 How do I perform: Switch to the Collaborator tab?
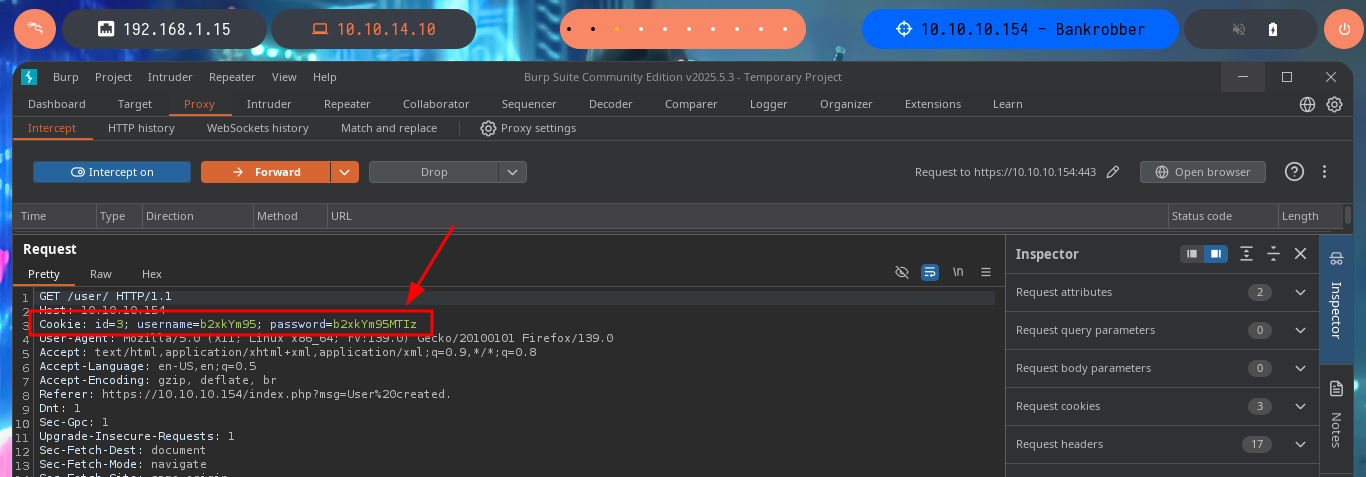click(x=436, y=104)
